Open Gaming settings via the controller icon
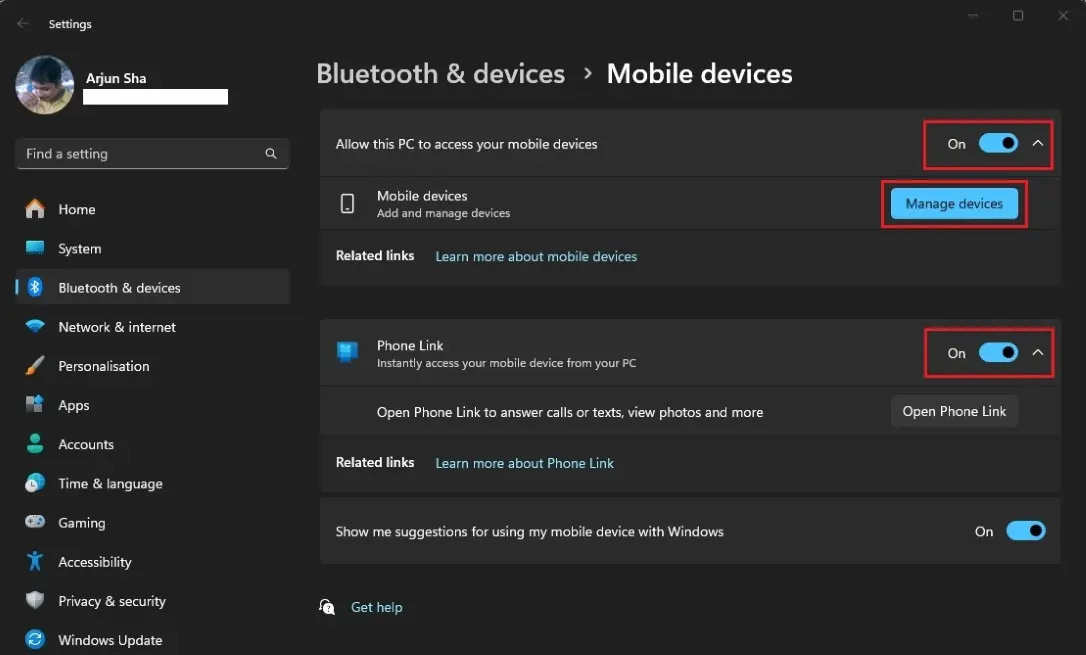Screen dimensions: 1086x655 [x=33, y=522]
